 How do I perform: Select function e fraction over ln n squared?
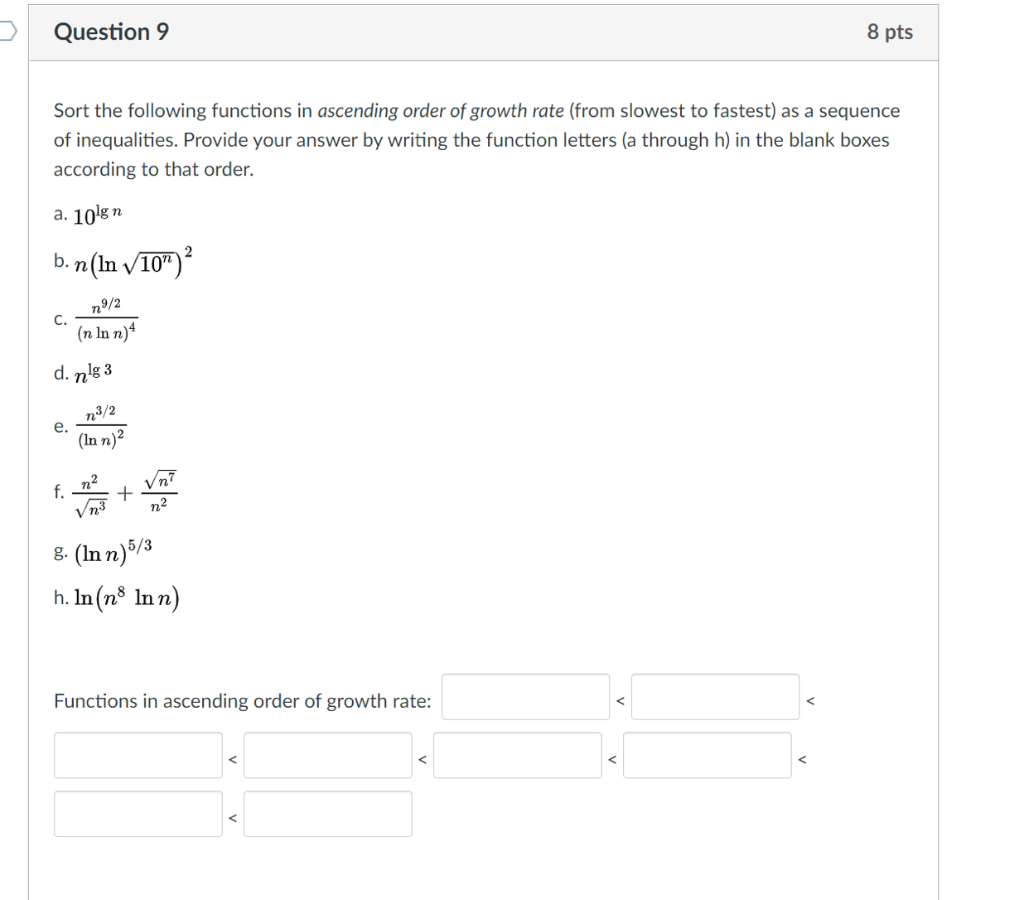pyautogui.click(x=102, y=423)
